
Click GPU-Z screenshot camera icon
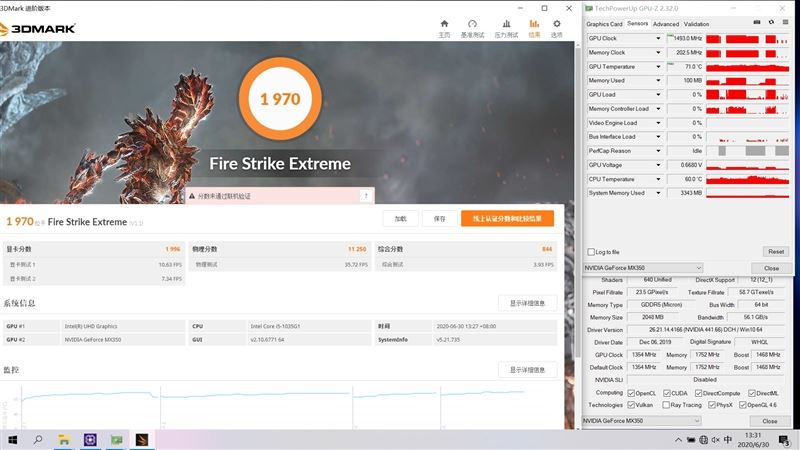coord(757,22)
